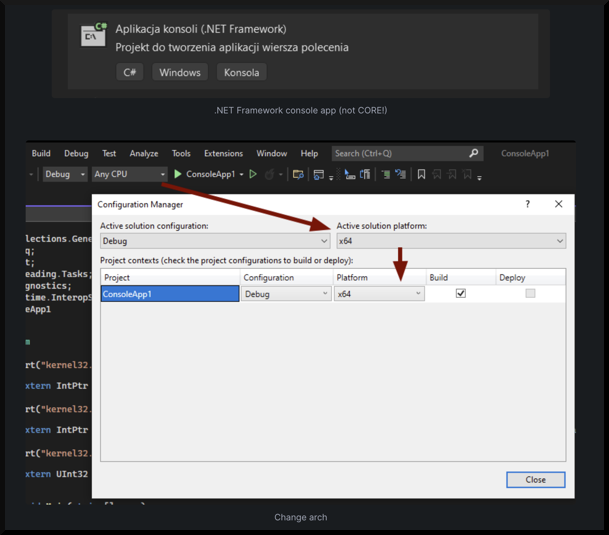Click the uncomment selection toolbar icon
This screenshot has width=609, height=535.
tap(400, 174)
